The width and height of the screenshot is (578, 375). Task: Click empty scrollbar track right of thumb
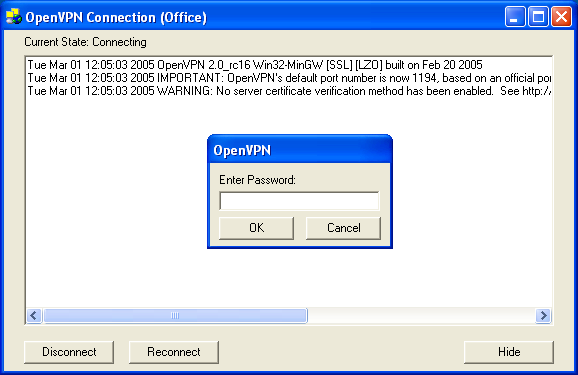pos(421,316)
